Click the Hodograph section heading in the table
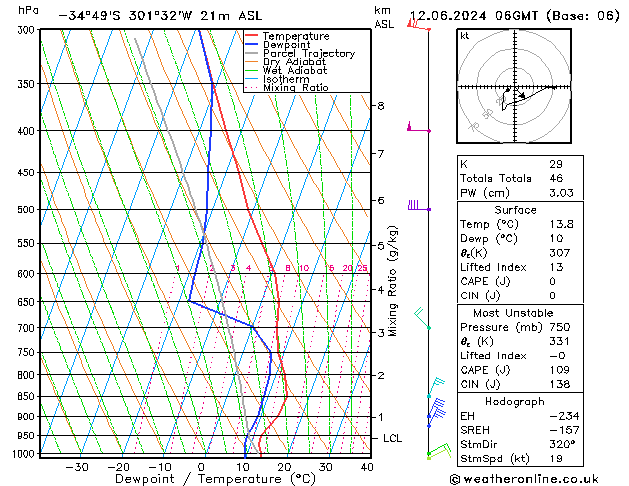629x486 pixels. [x=515, y=402]
